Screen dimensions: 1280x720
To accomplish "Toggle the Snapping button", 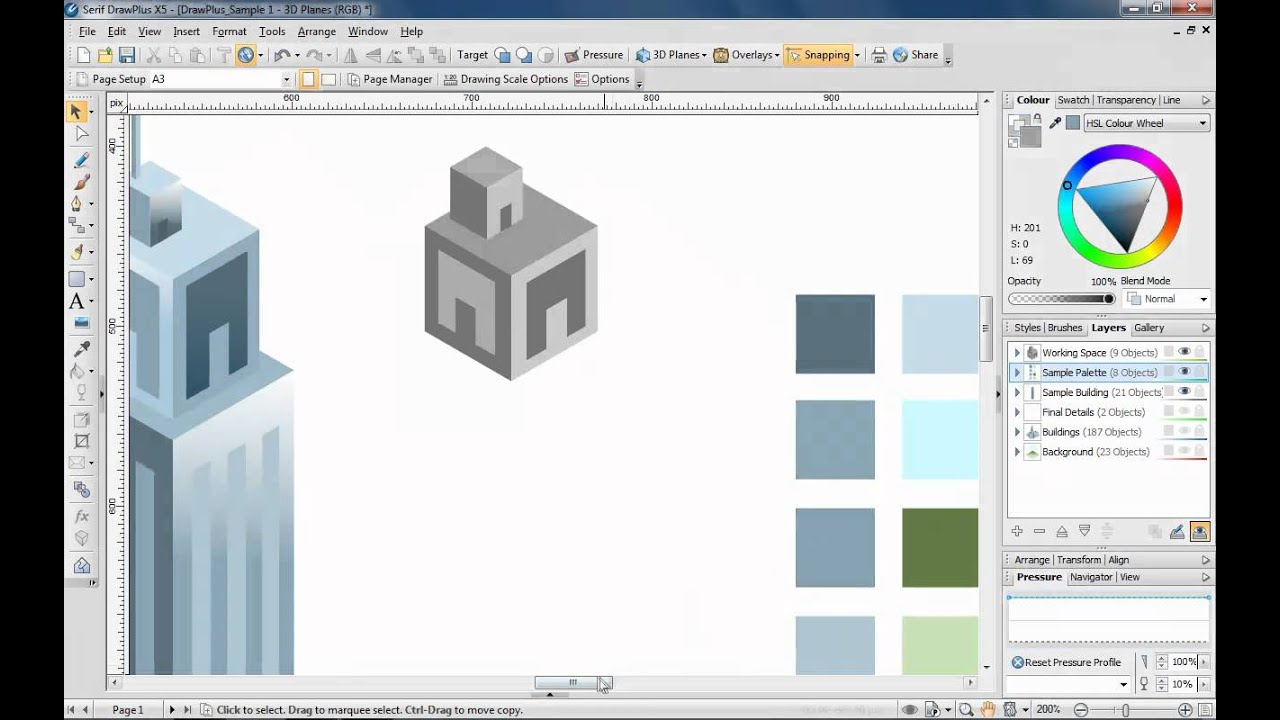I will [819, 55].
